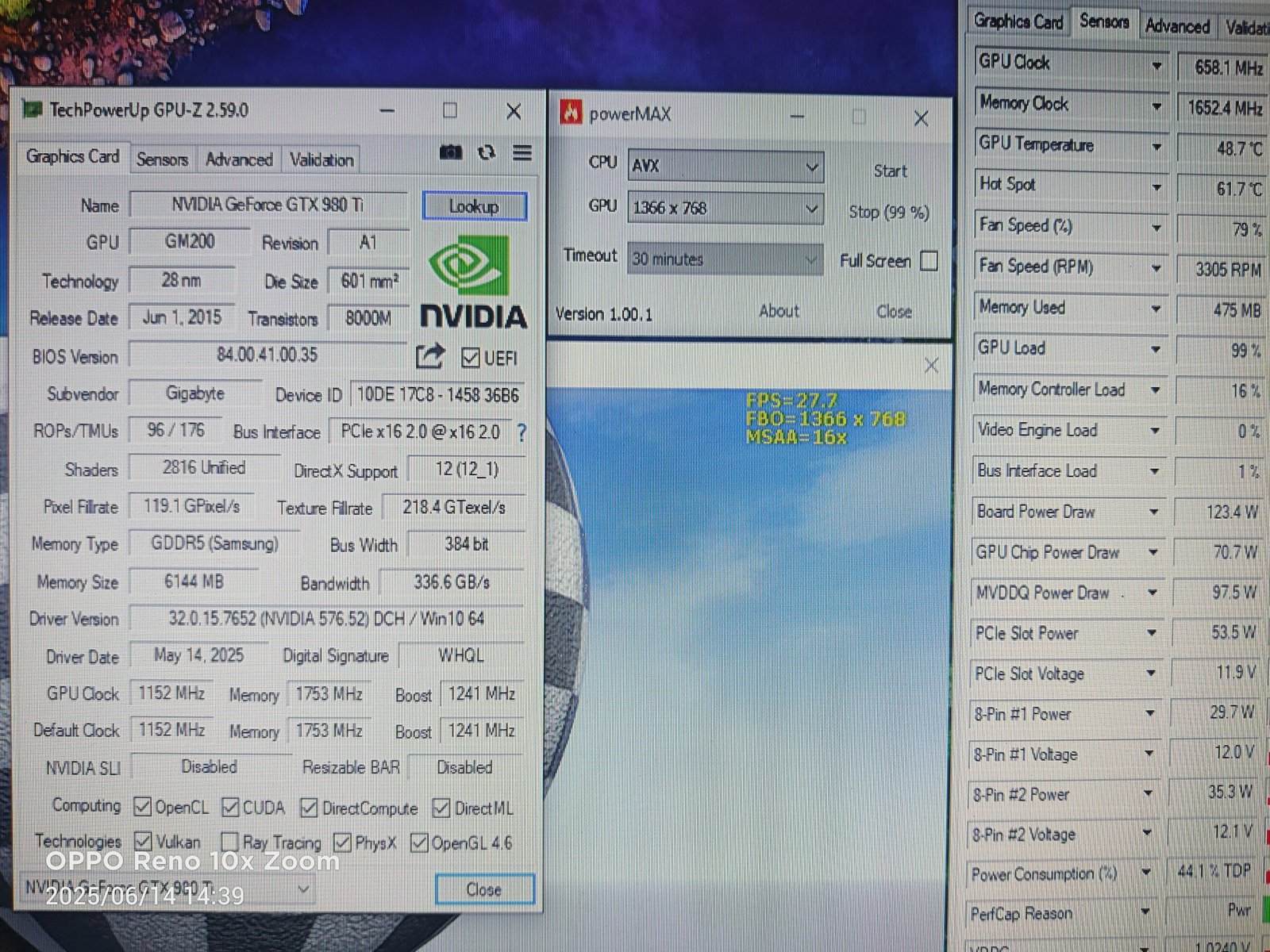Screen dimensions: 1270x952
Task: Expand the PCIe Slot Power sensor dropdown
Action: coord(1153,633)
